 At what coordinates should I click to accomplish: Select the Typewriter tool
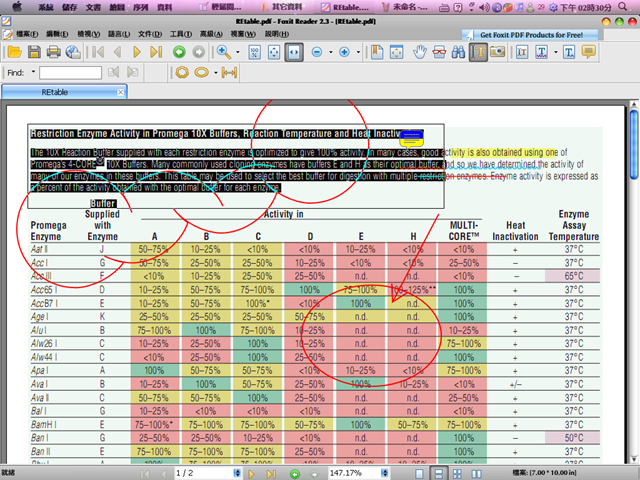pyautogui.click(x=569, y=52)
